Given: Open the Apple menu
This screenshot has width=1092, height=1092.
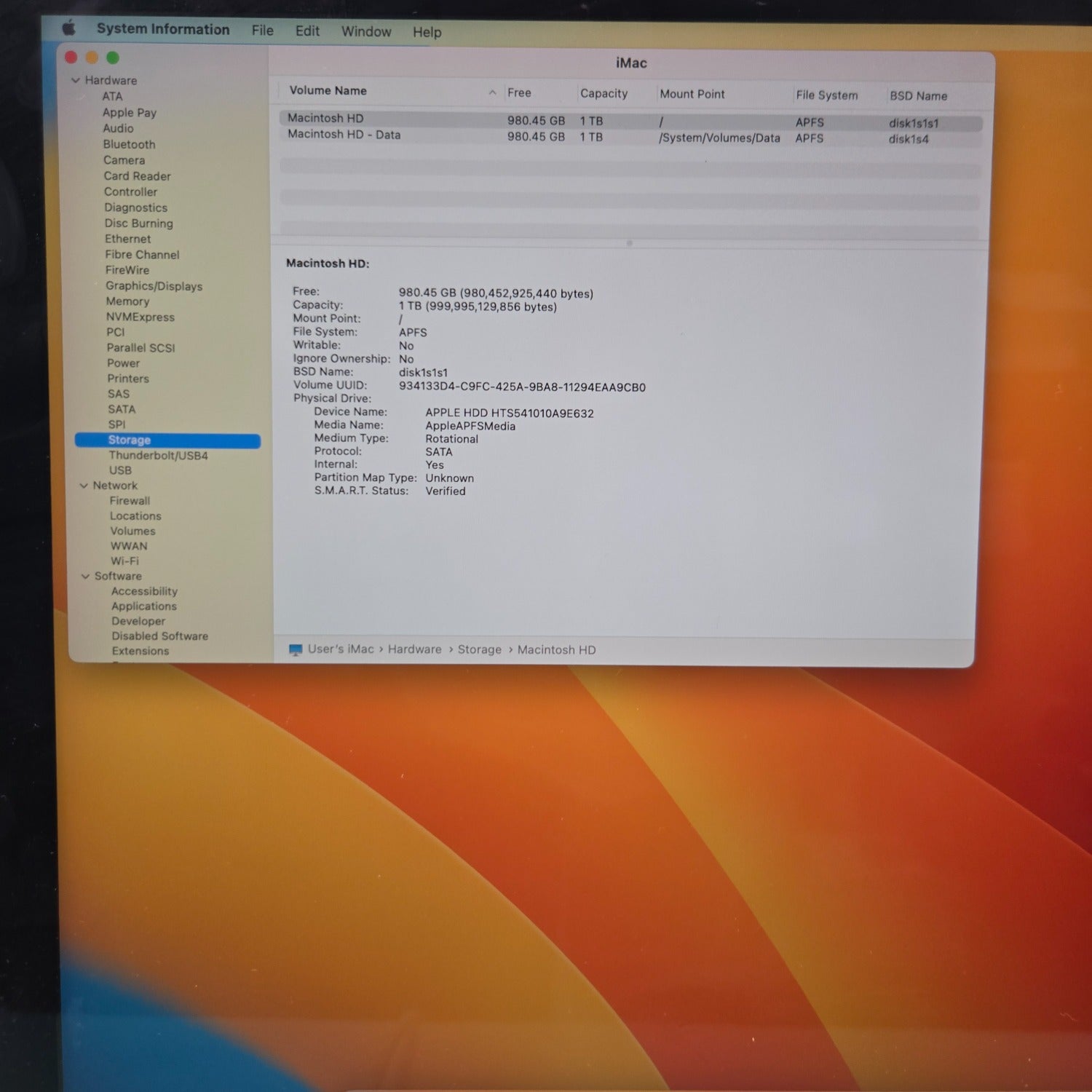Looking at the screenshot, I should pos(68,28).
